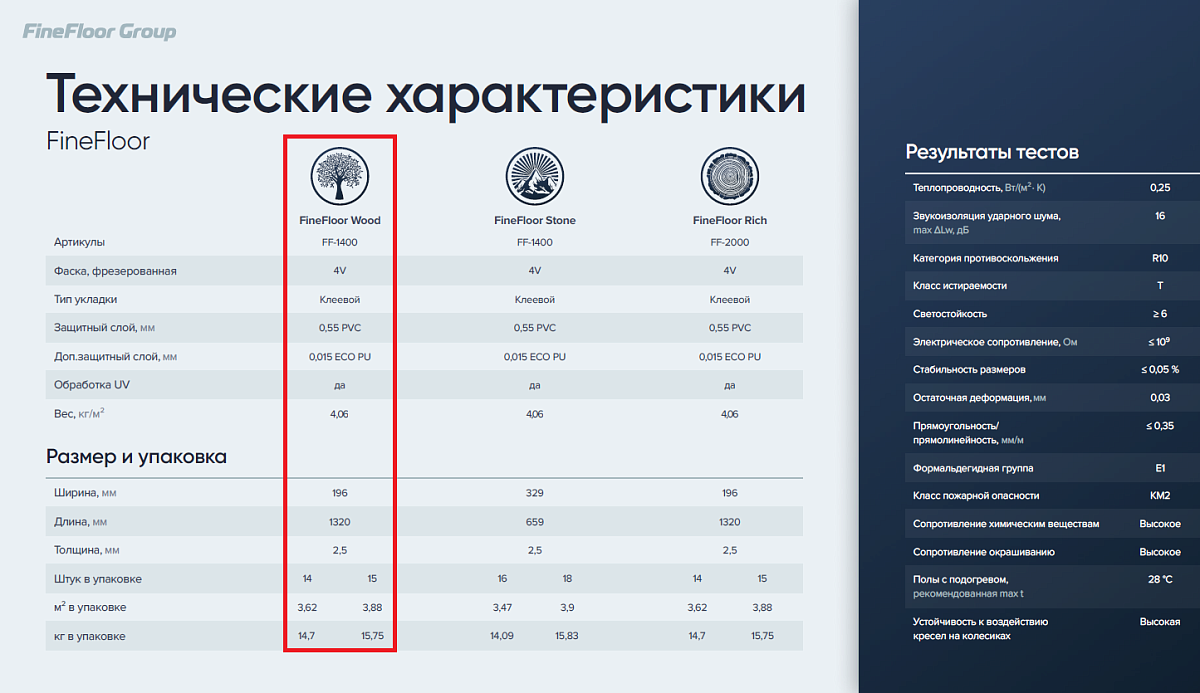The height and width of the screenshot is (693, 1200).
Task: Select the FF-2000 article value
Action: click(x=729, y=243)
